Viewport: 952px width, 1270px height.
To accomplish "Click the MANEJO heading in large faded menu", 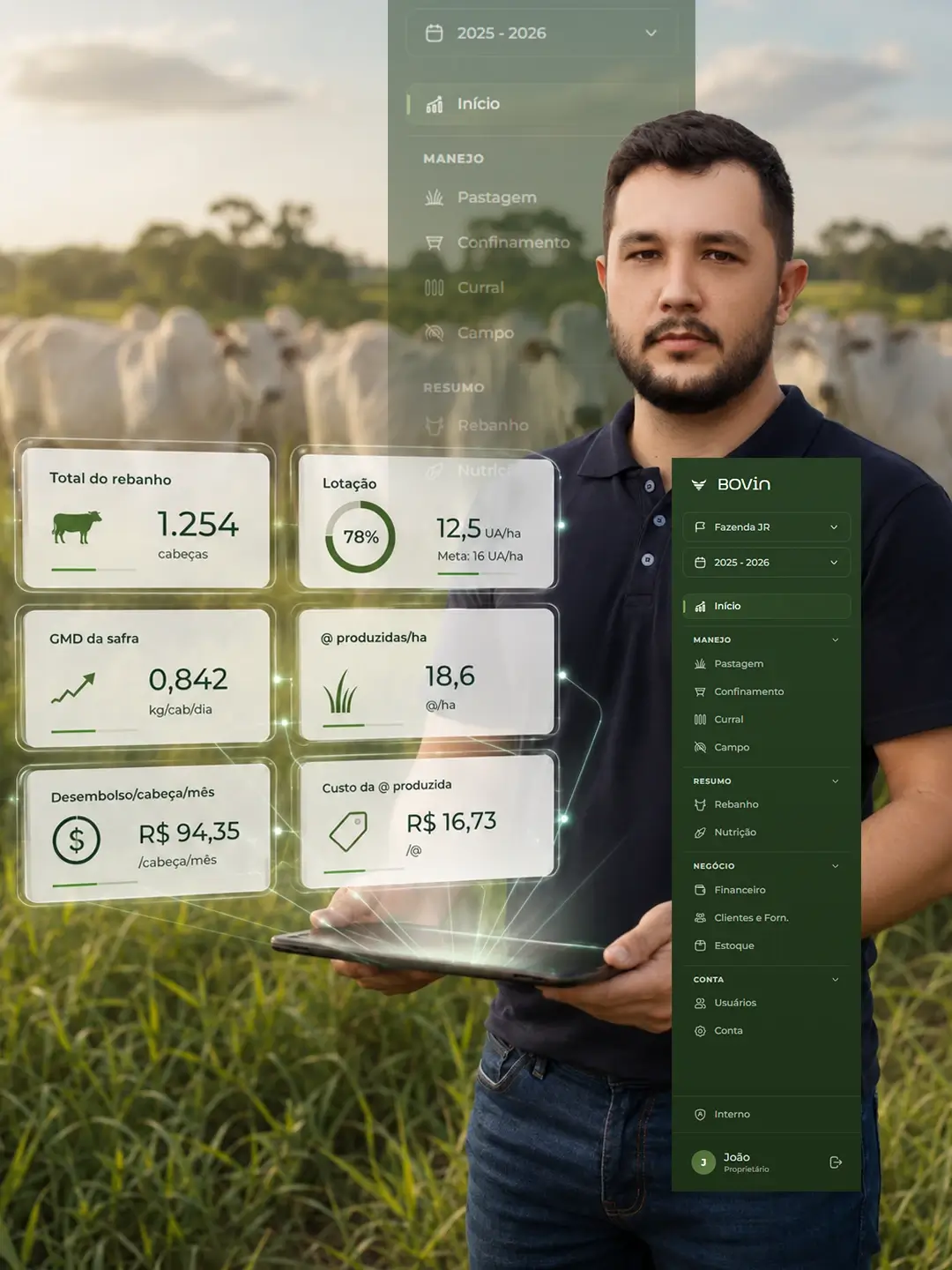I will coord(453,159).
